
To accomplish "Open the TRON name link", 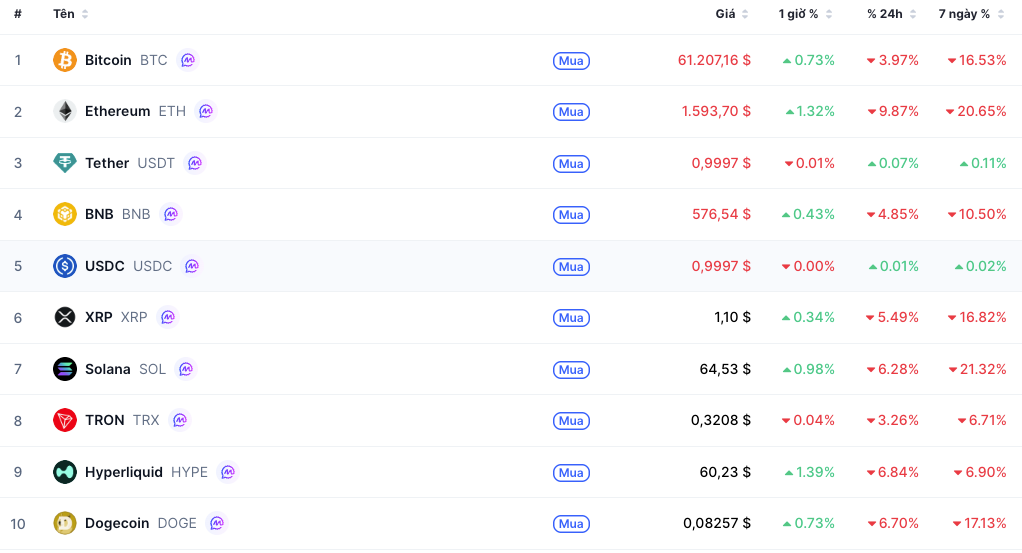I will tap(104, 420).
